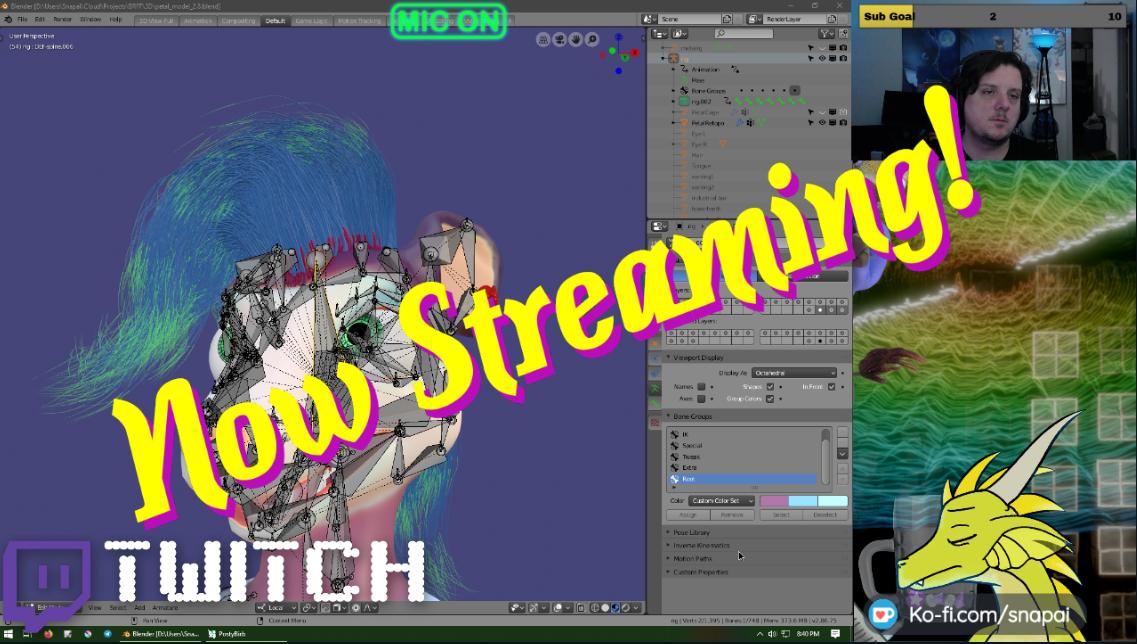Open the orange Object properties tab
The height and width of the screenshot is (644, 1137).
click(655, 342)
